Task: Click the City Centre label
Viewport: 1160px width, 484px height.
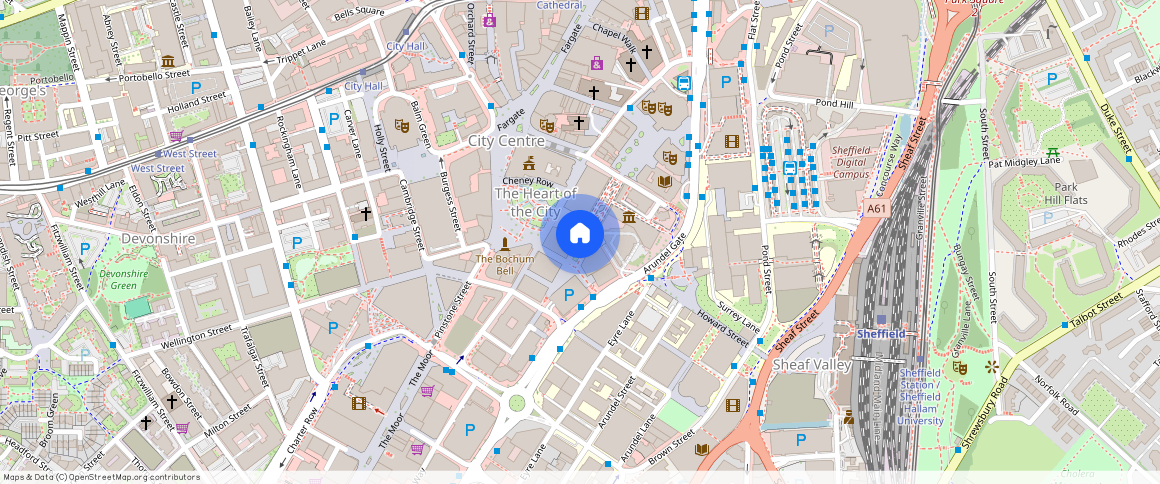Action: [x=506, y=141]
